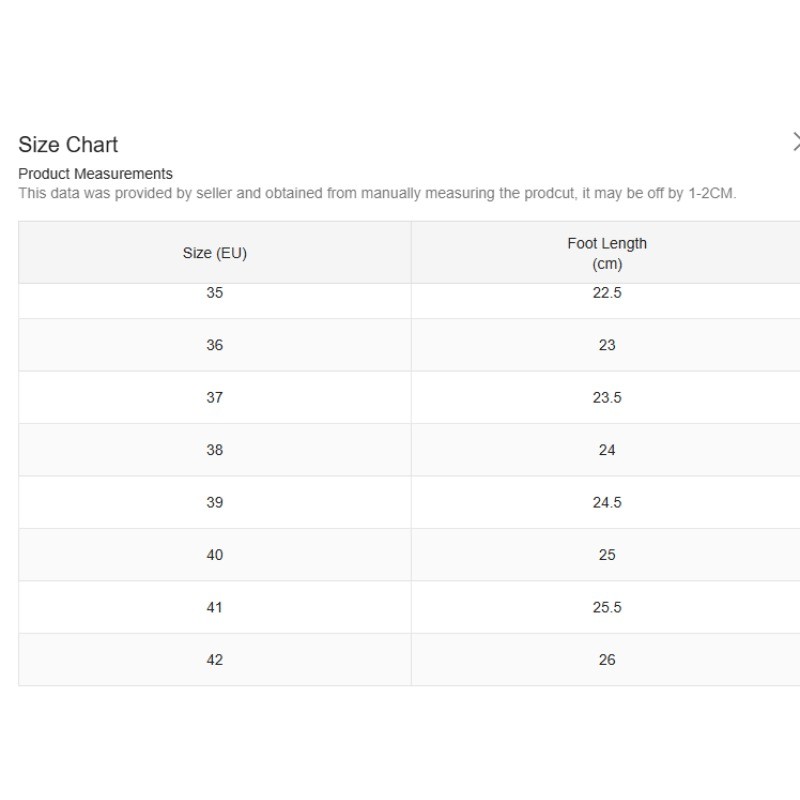Select the size 36 cell

[214, 345]
